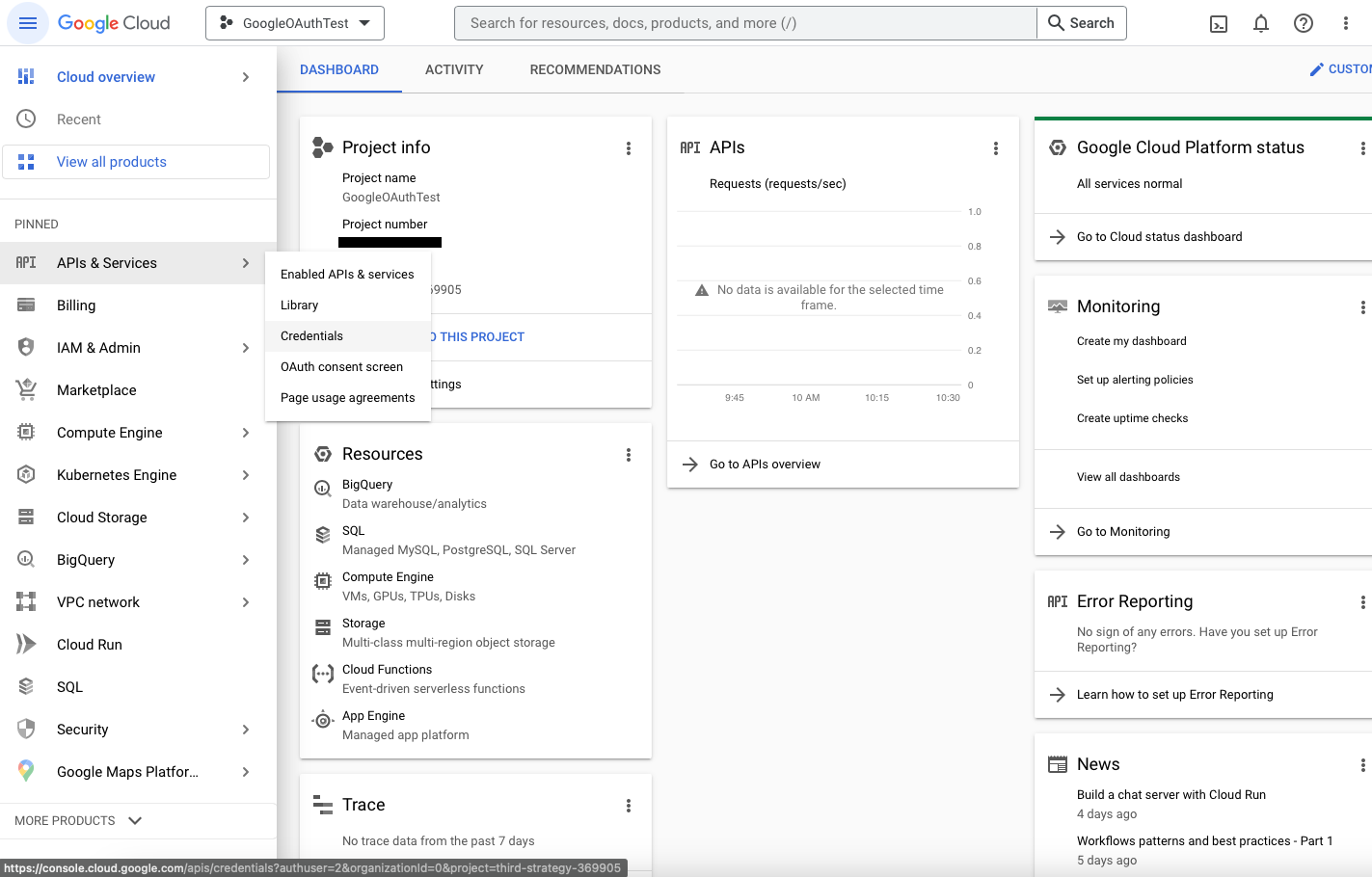
Task: Click the pencil Customize icon
Action: (x=1316, y=69)
